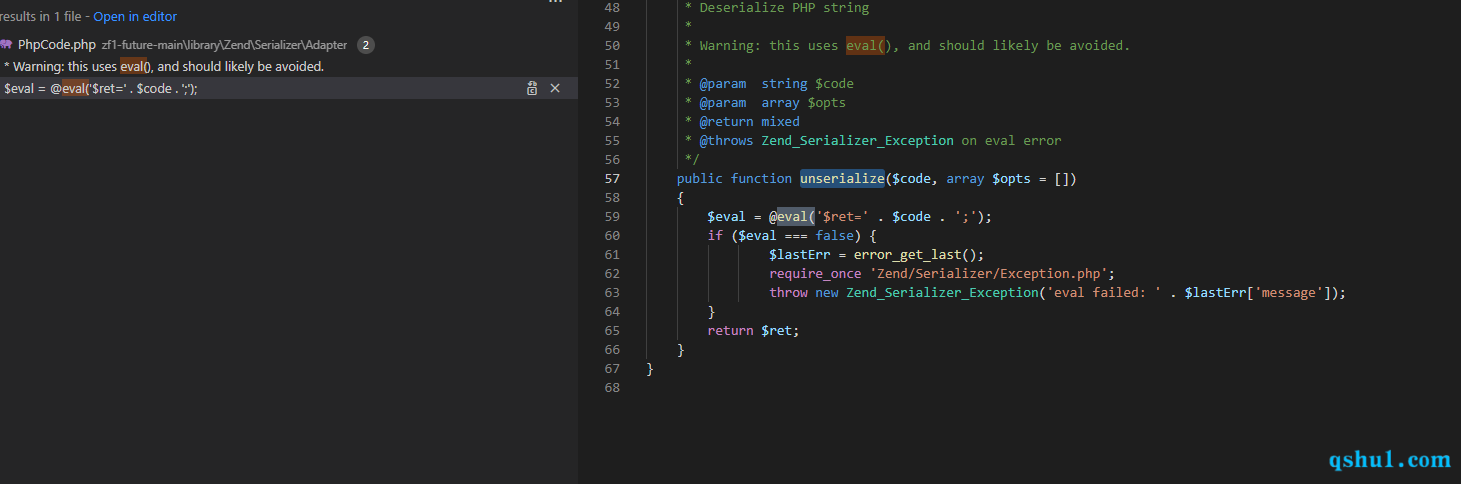Click line number 57 in the gutter
The height and width of the screenshot is (484, 1461).
click(x=612, y=179)
